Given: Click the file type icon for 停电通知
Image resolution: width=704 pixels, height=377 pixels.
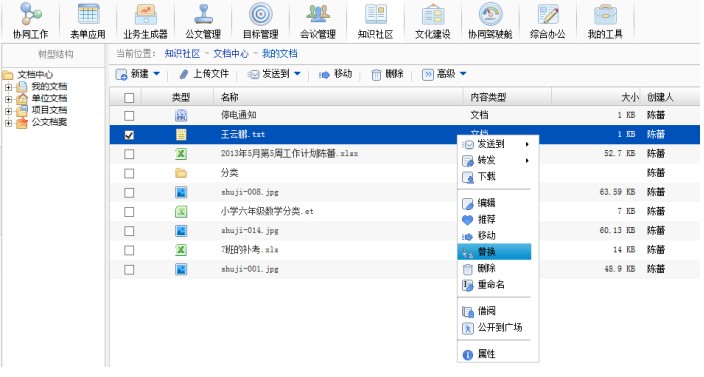Looking at the screenshot, I should point(181,115).
